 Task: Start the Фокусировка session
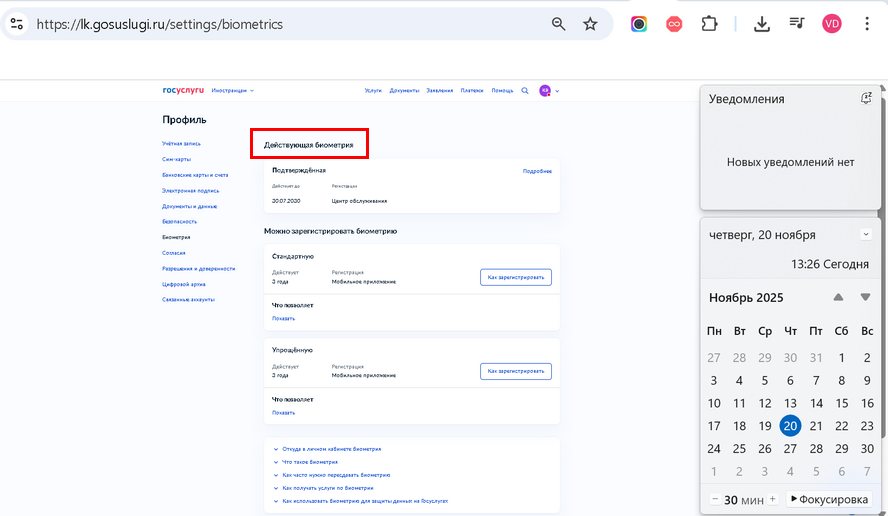(829, 499)
